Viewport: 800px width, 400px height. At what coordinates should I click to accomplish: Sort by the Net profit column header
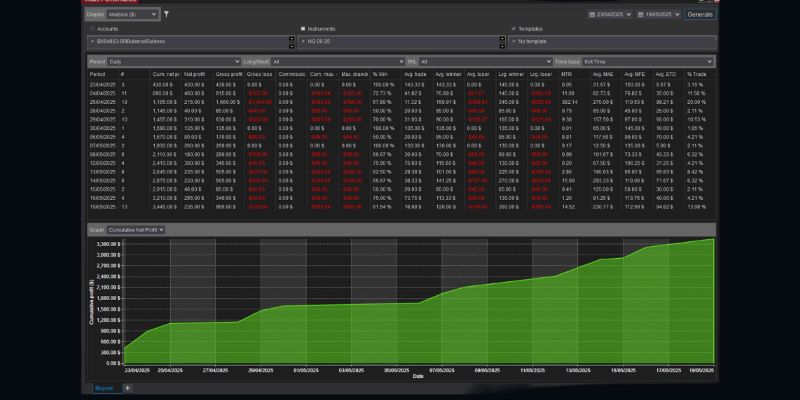(197, 74)
